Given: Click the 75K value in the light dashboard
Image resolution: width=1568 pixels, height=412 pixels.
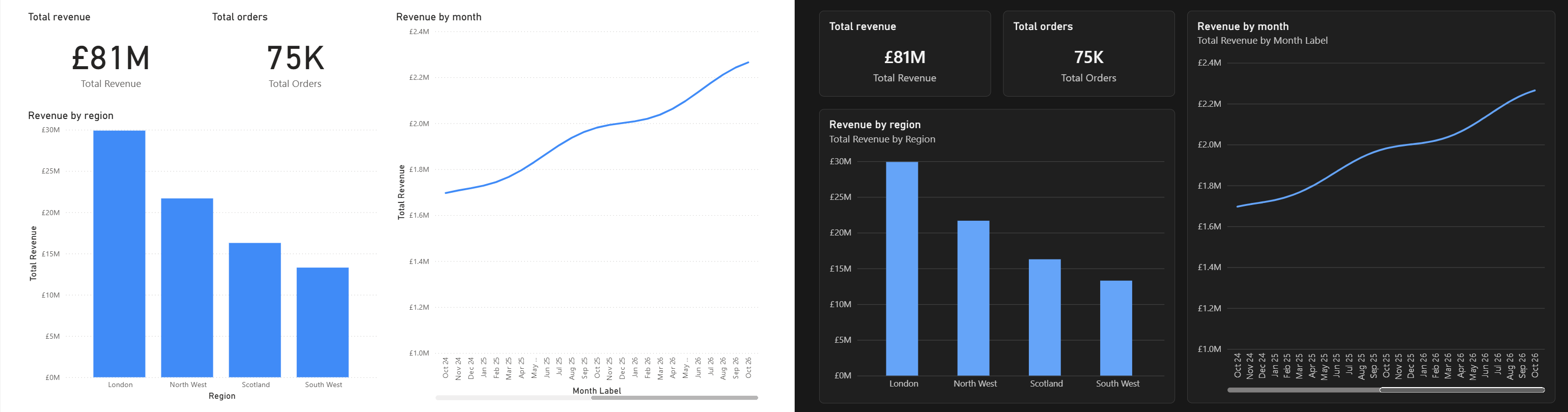Looking at the screenshot, I should coord(295,58).
